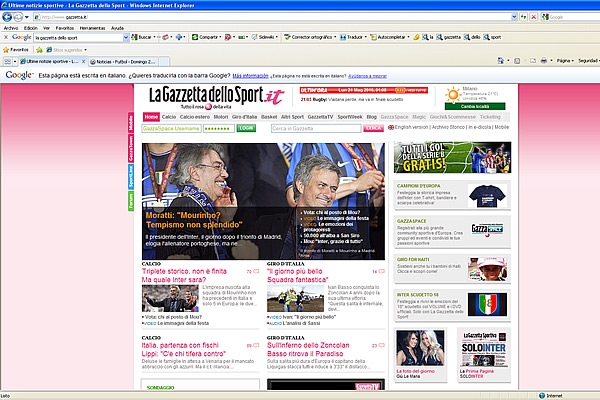Open Favoritos star button

point(16,50)
